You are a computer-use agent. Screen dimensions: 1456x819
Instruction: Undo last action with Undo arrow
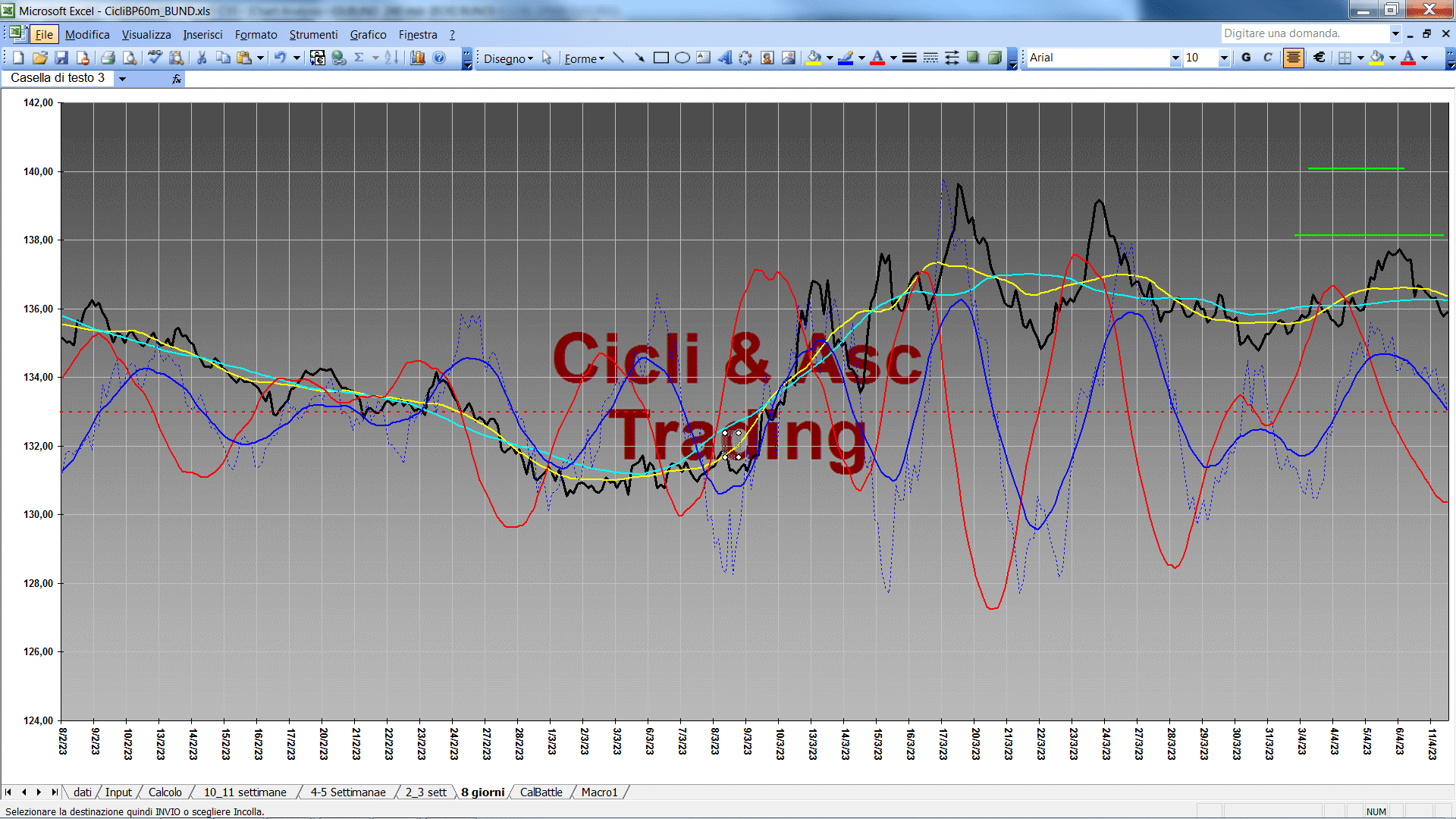coord(281,58)
